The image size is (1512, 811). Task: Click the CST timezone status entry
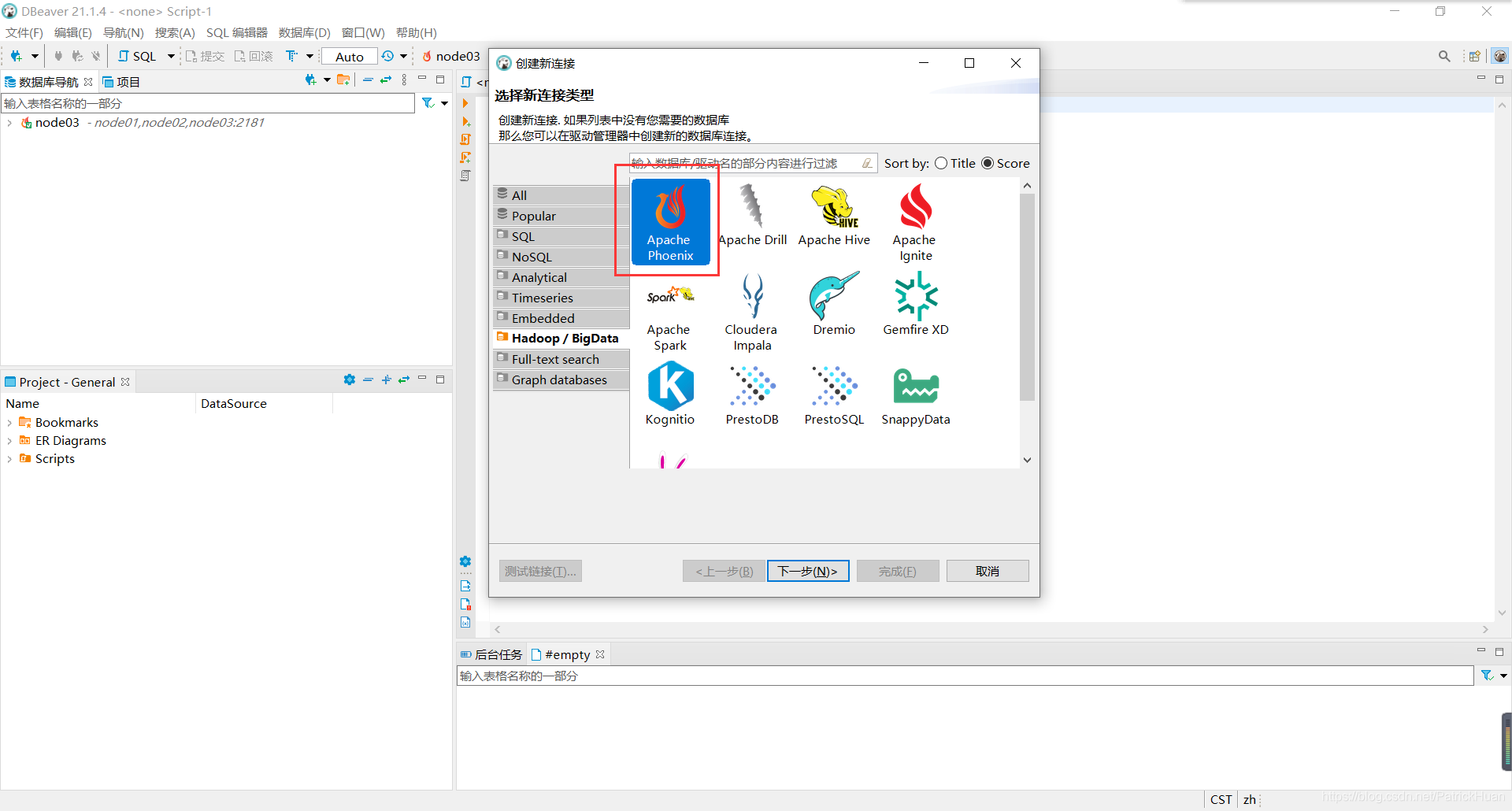1221,799
